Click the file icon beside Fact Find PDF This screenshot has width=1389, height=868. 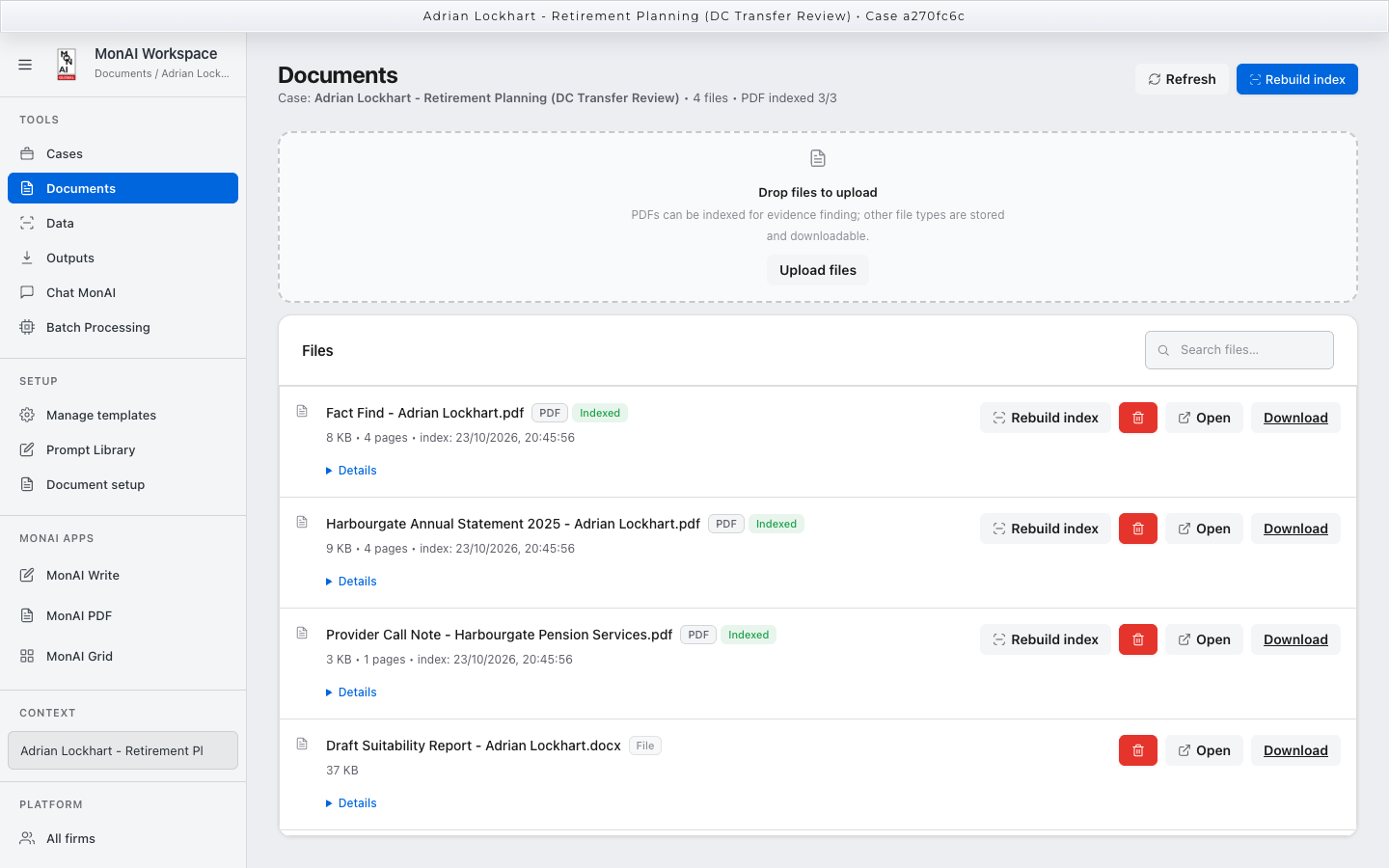(x=302, y=412)
